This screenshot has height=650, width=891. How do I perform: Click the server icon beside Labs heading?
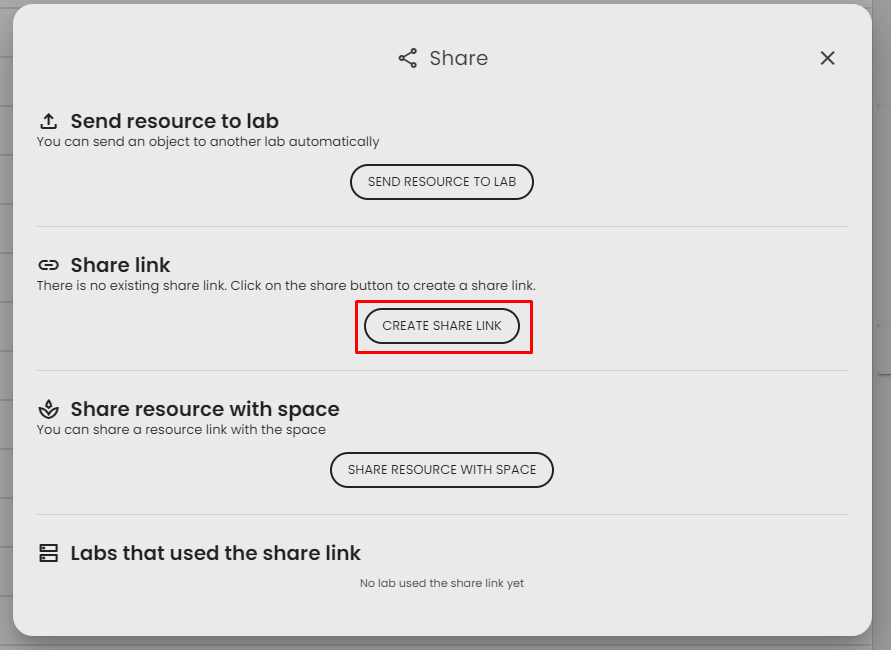point(48,553)
